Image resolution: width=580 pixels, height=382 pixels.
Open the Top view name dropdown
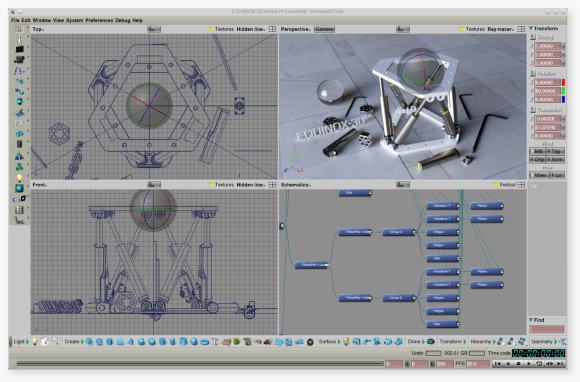pos(38,29)
